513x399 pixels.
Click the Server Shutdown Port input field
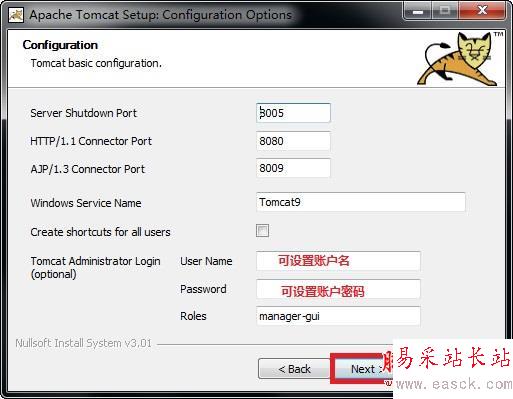point(293,113)
